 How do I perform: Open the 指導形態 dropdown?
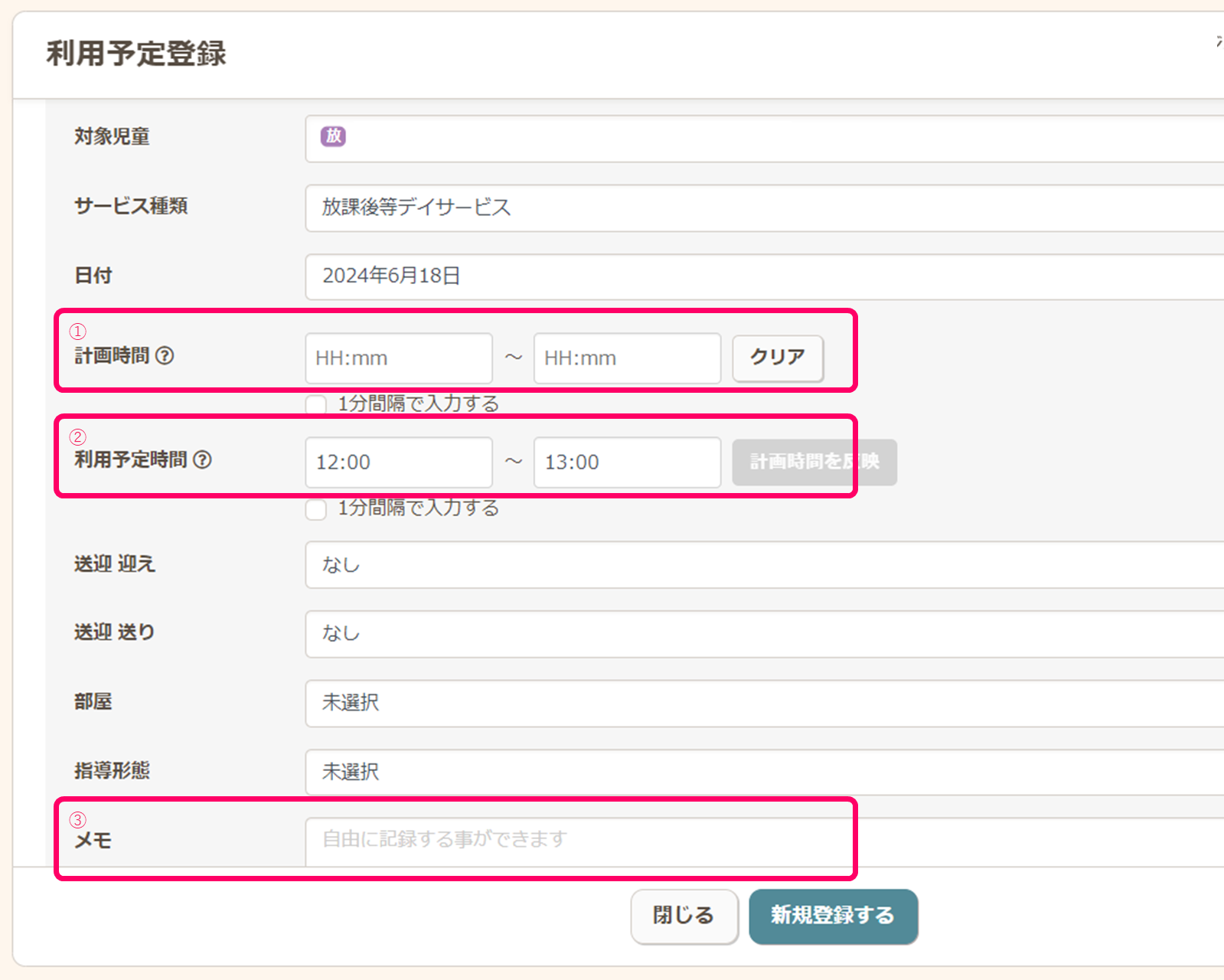point(764,772)
